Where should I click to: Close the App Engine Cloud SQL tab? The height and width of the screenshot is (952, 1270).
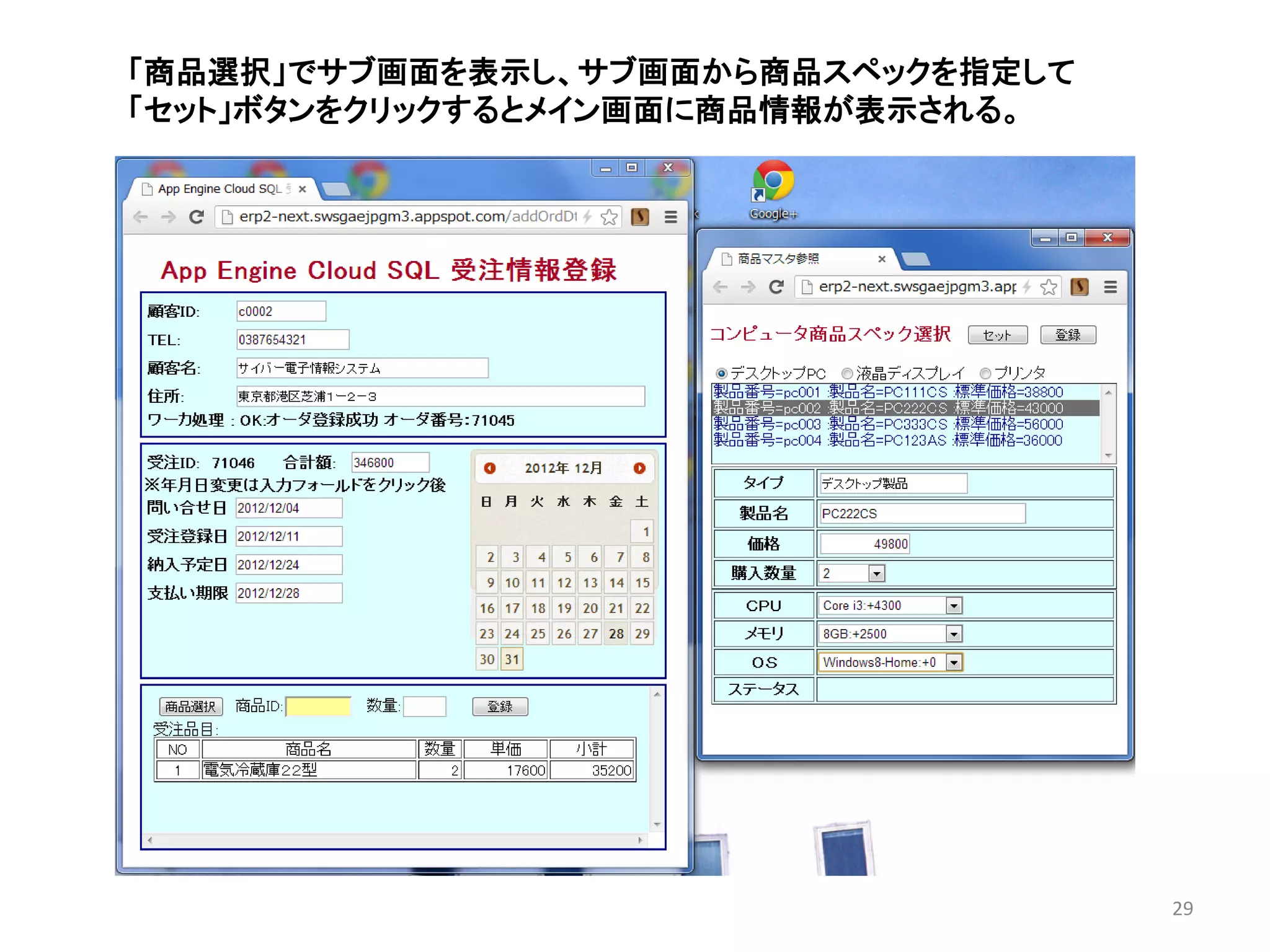point(302,189)
